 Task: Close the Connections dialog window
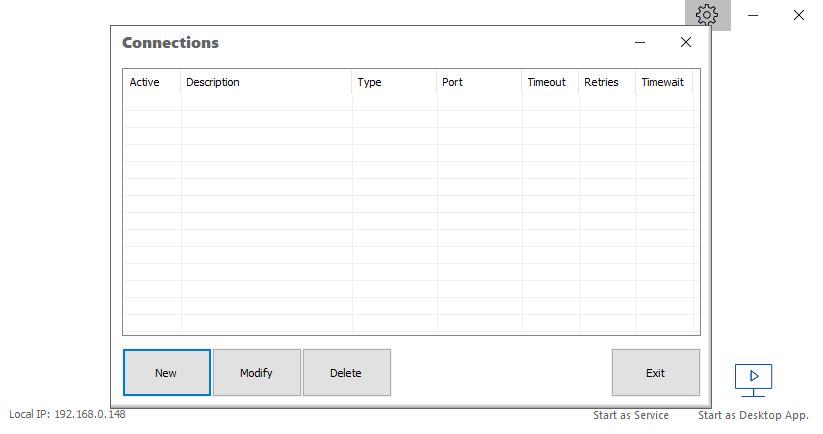pos(686,43)
